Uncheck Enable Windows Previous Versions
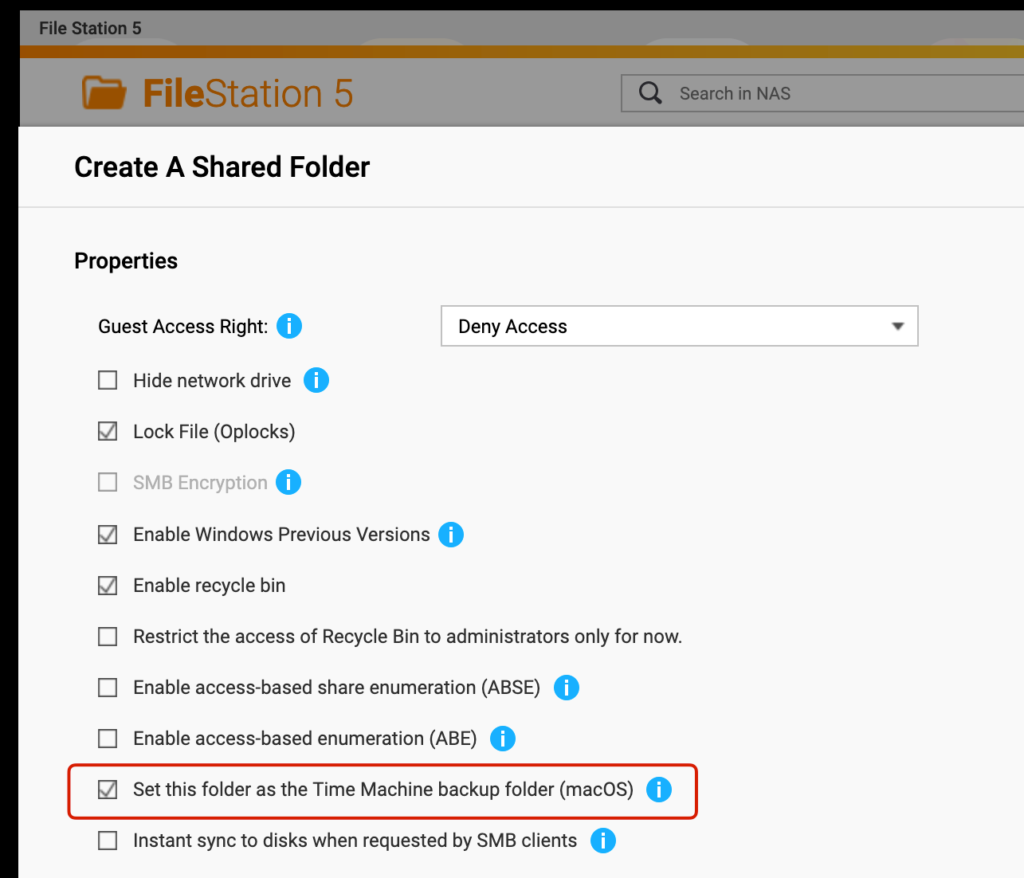 click(x=107, y=534)
